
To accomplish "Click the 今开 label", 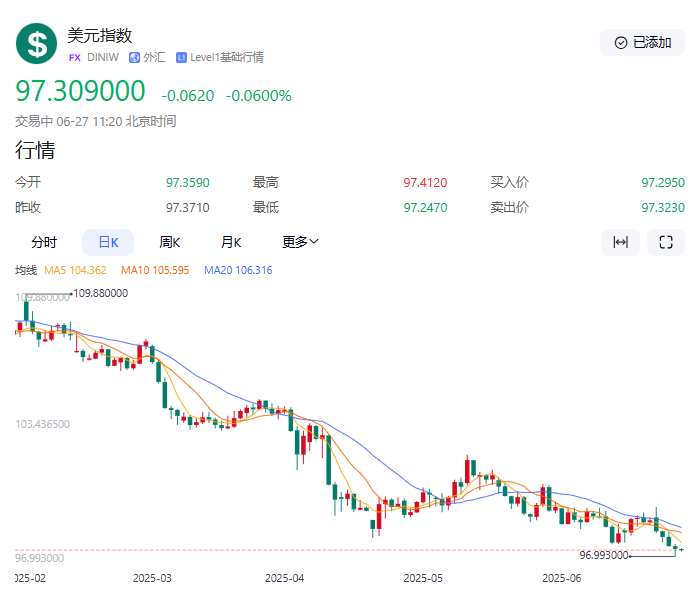I will point(28,182).
